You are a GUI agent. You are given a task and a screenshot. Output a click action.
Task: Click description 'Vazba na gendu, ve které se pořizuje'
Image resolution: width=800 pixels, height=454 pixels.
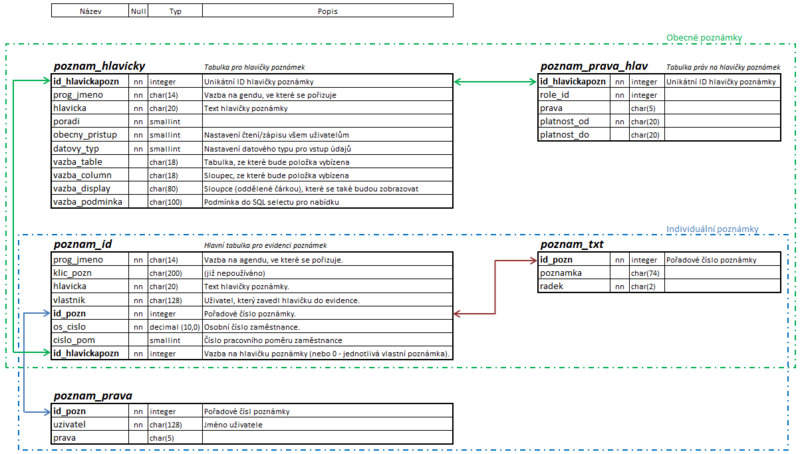270,95
